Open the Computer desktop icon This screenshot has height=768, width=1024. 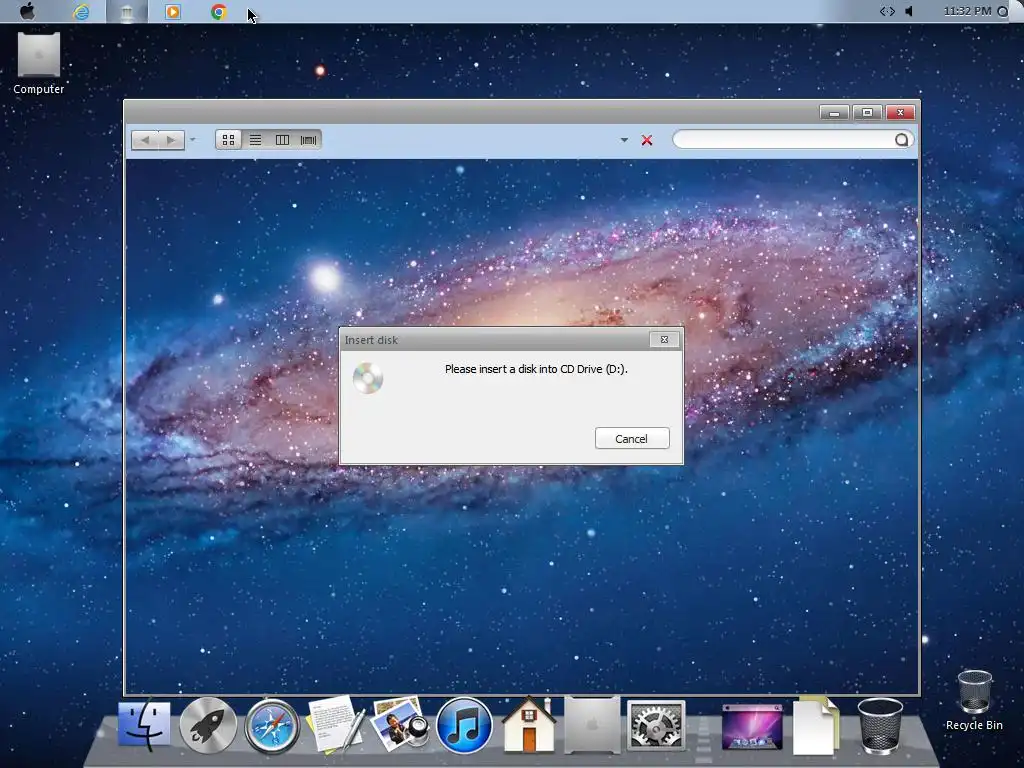pyautogui.click(x=39, y=64)
